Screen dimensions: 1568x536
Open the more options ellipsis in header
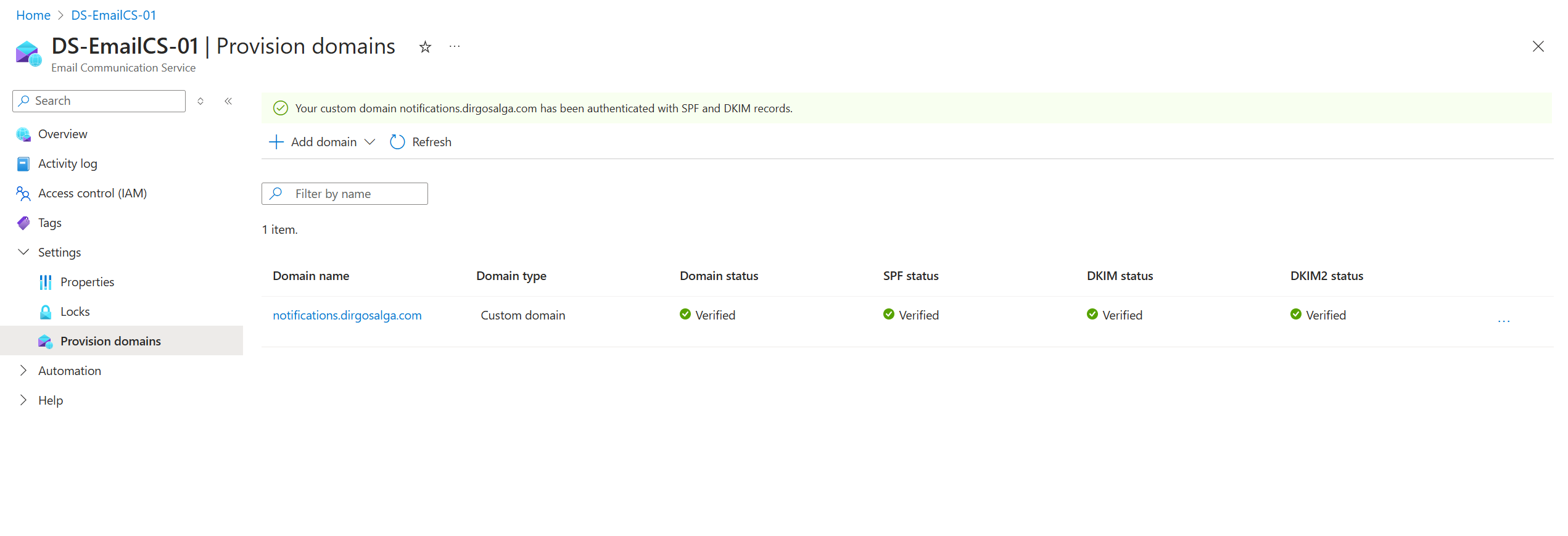(x=455, y=47)
